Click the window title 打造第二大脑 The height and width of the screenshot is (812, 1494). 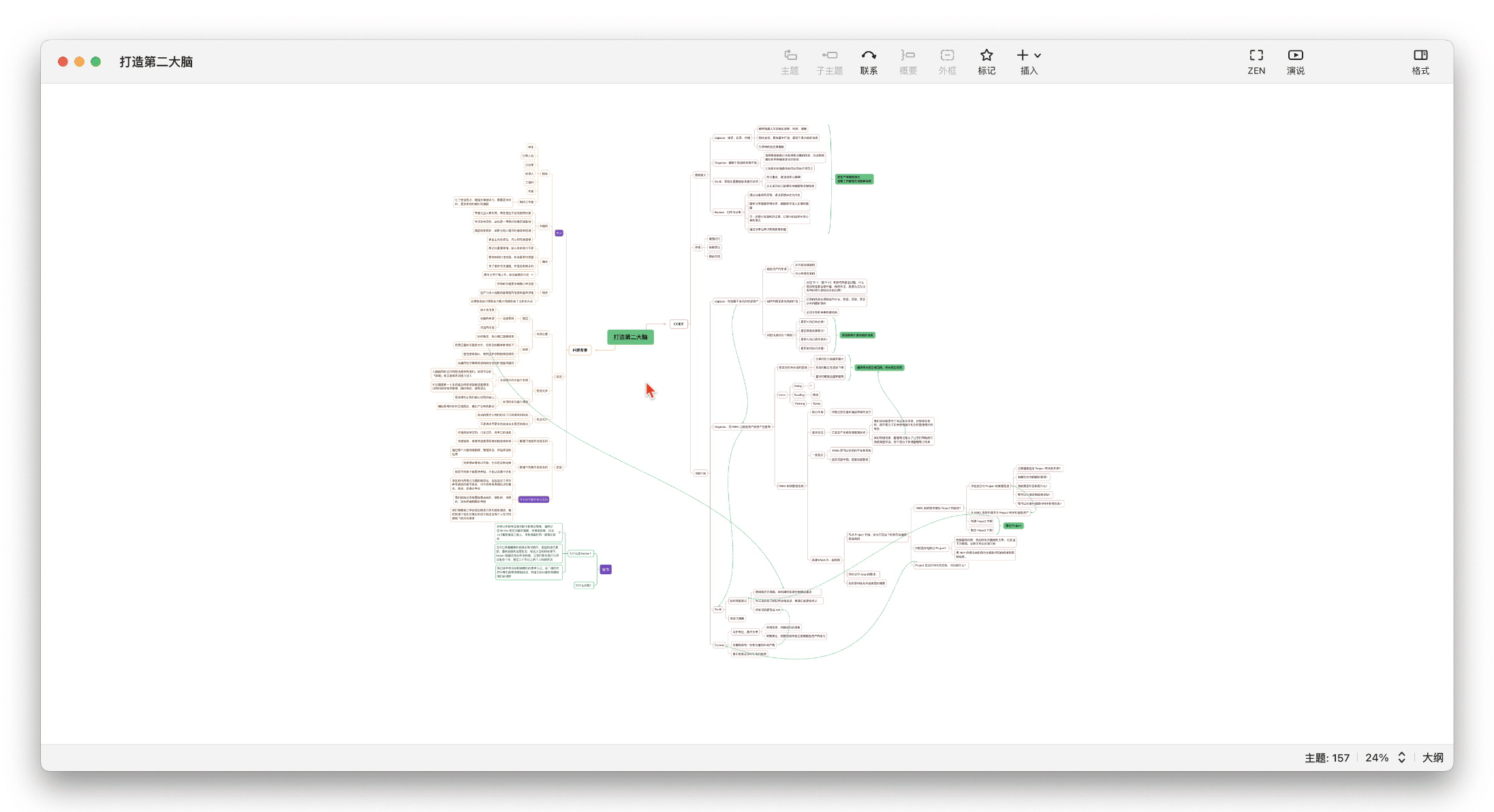coord(156,62)
